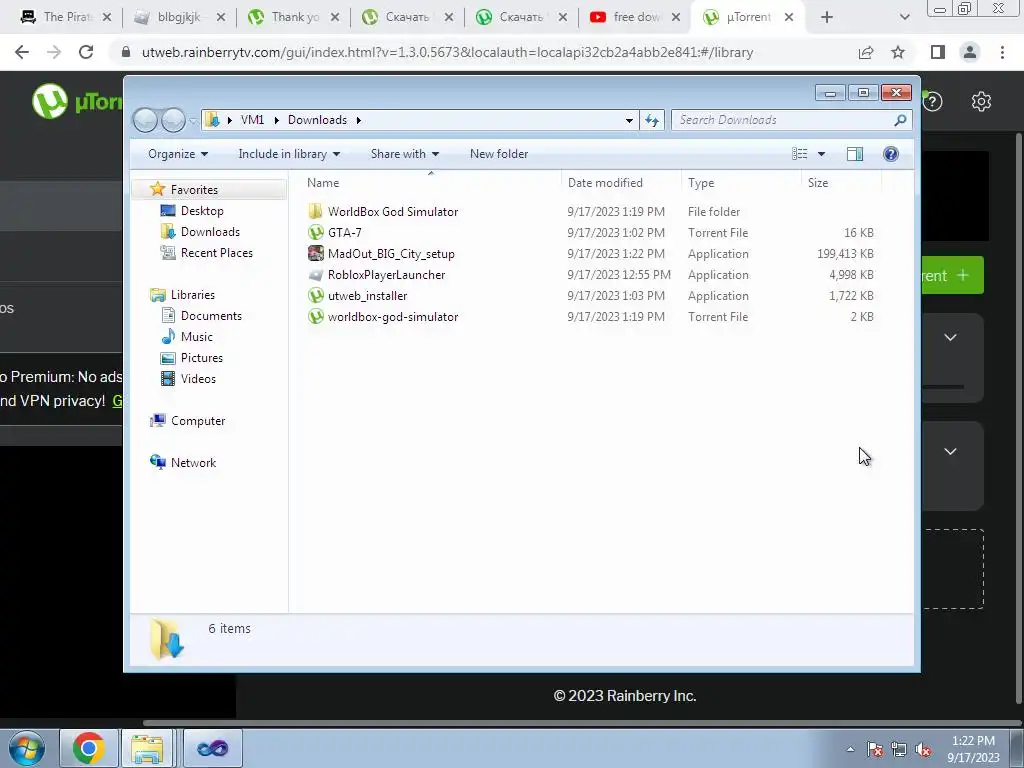1024x768 pixels.
Task: Select the RobloxPlayerLauncher application icon
Action: click(x=315, y=274)
